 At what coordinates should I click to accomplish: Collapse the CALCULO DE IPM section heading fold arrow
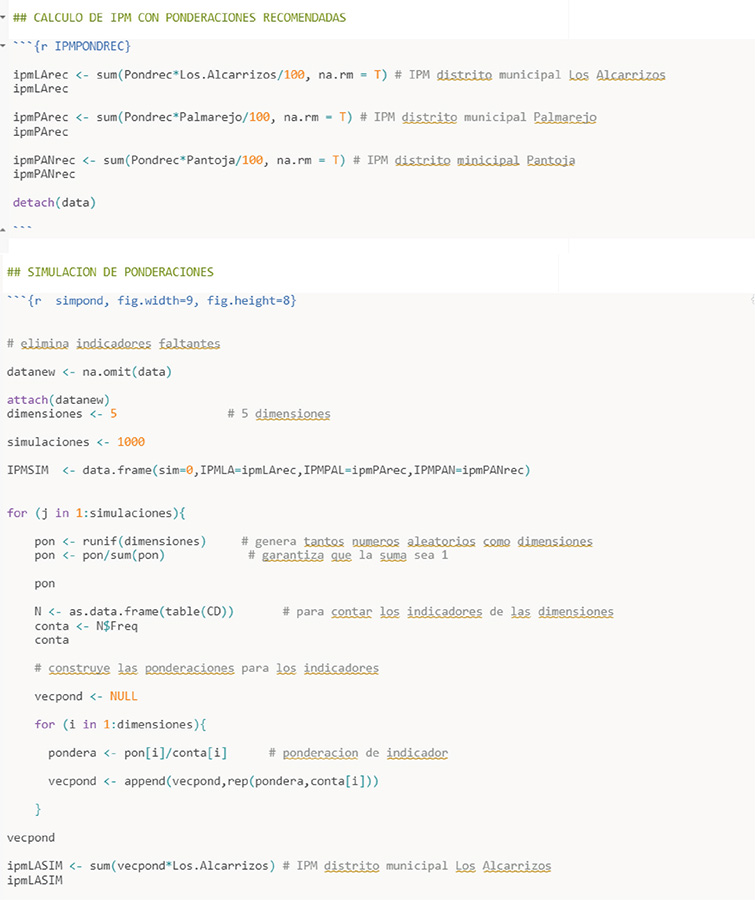pyautogui.click(x=4, y=18)
